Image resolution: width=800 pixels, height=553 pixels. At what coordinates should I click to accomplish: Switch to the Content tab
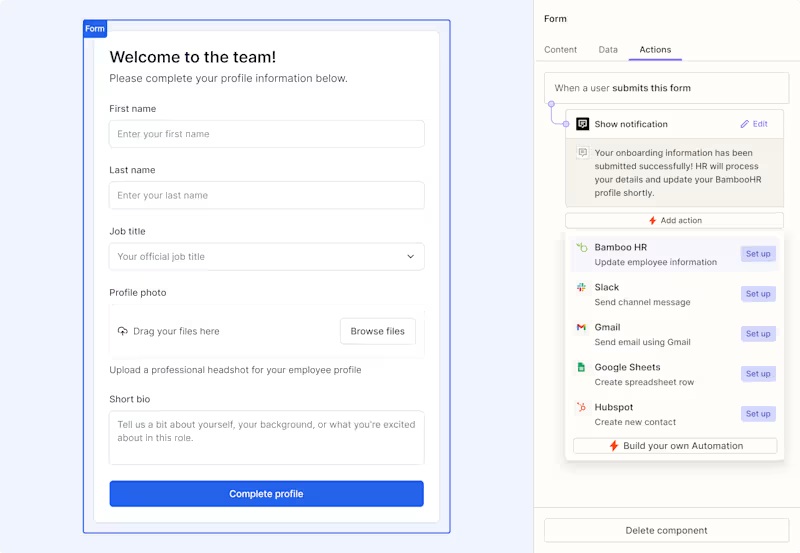(560, 50)
